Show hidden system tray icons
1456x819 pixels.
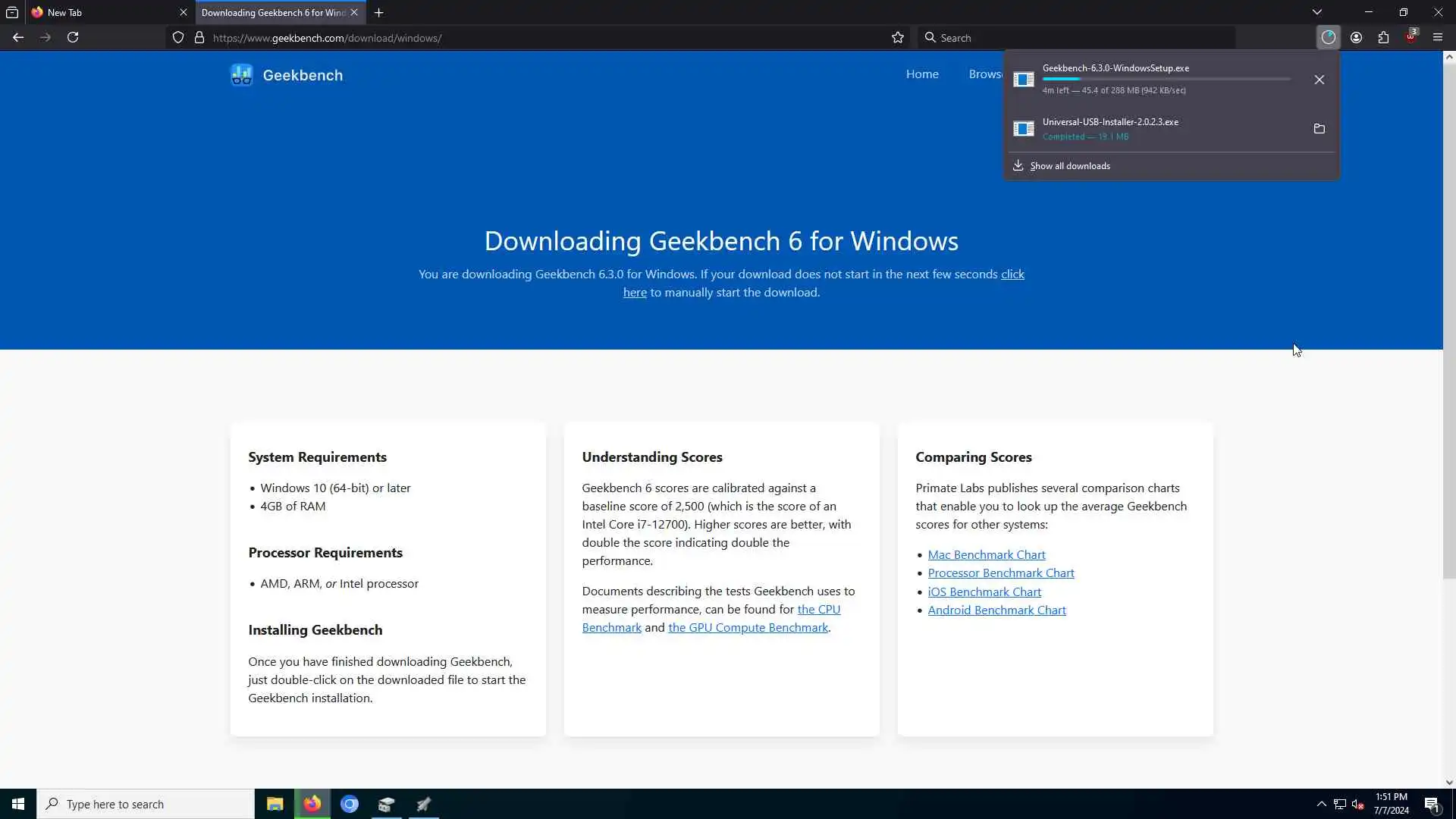click(1321, 804)
